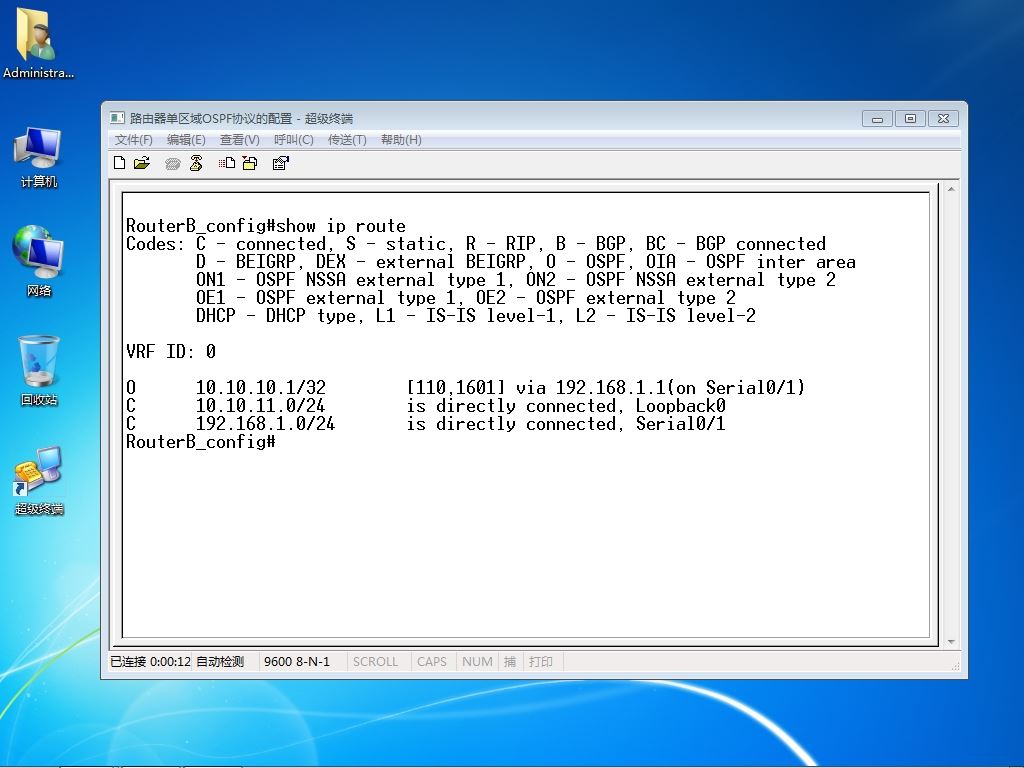Click the VRF ID: 0 line

pyautogui.click(x=171, y=352)
